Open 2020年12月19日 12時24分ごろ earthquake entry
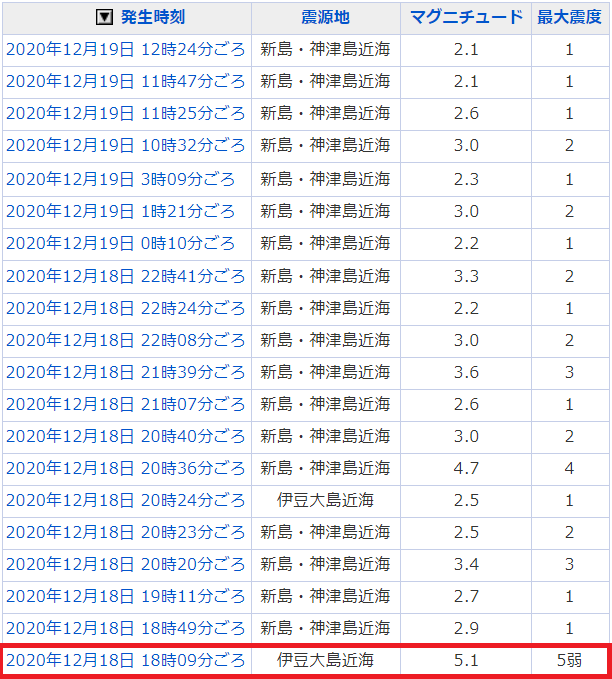612x679 pixels. tap(126, 49)
